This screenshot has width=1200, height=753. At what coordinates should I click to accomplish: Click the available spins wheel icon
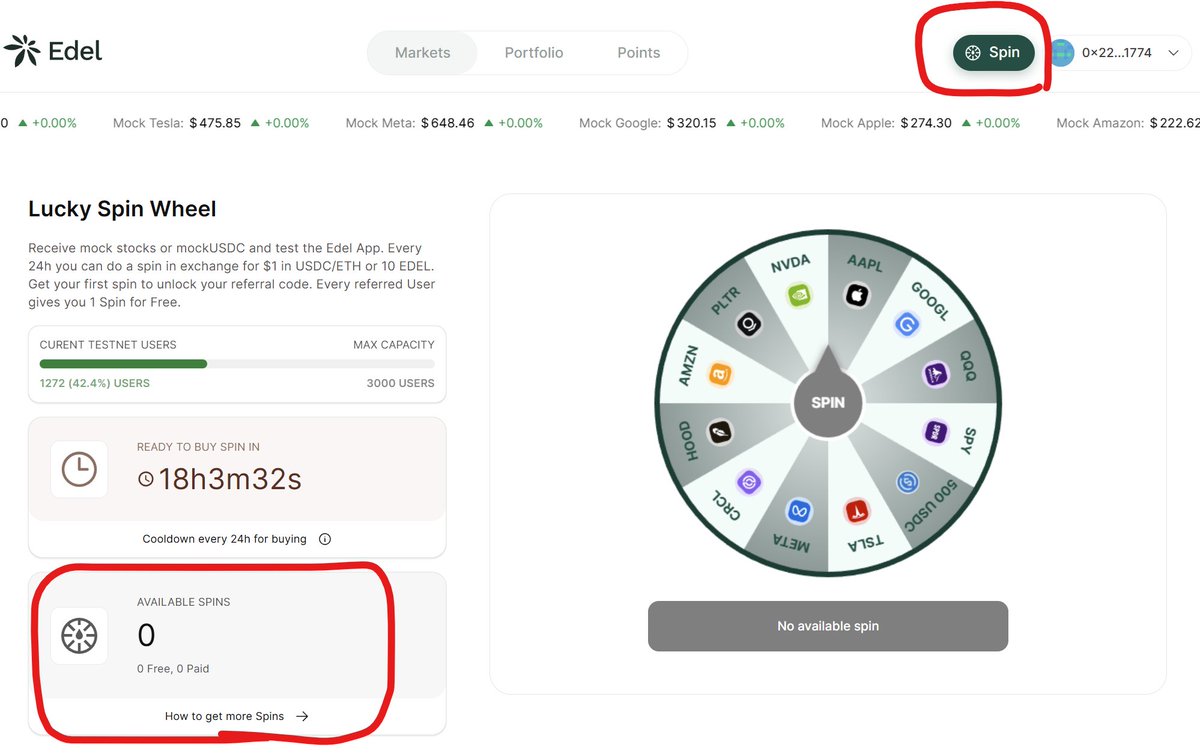79,635
